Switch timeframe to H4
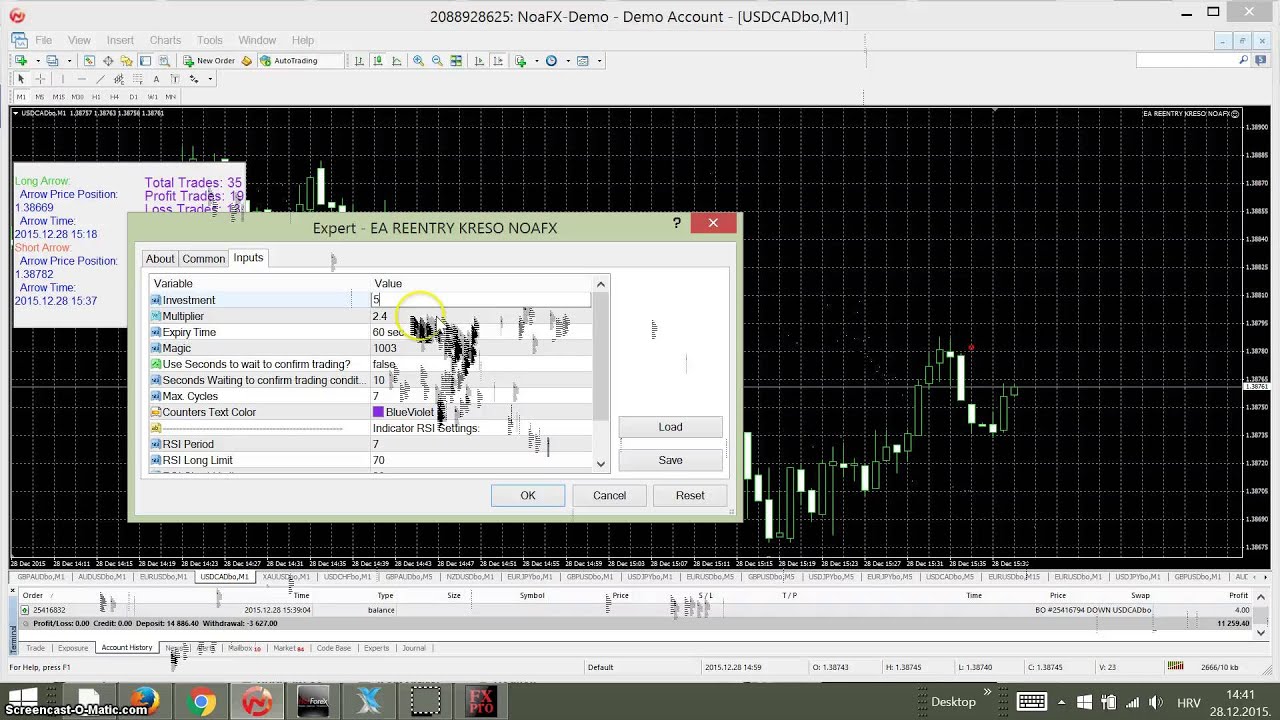The height and width of the screenshot is (720, 1280). click(114, 97)
